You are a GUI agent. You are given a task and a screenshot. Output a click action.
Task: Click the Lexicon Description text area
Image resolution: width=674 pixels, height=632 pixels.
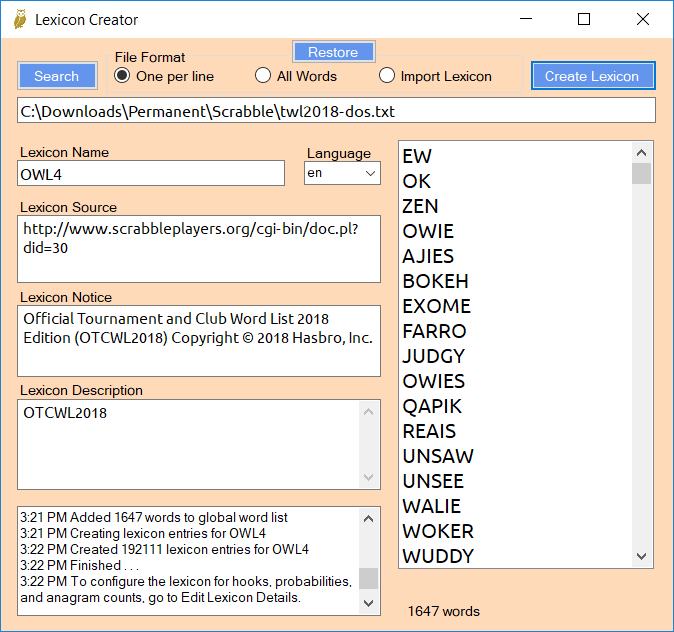189,444
